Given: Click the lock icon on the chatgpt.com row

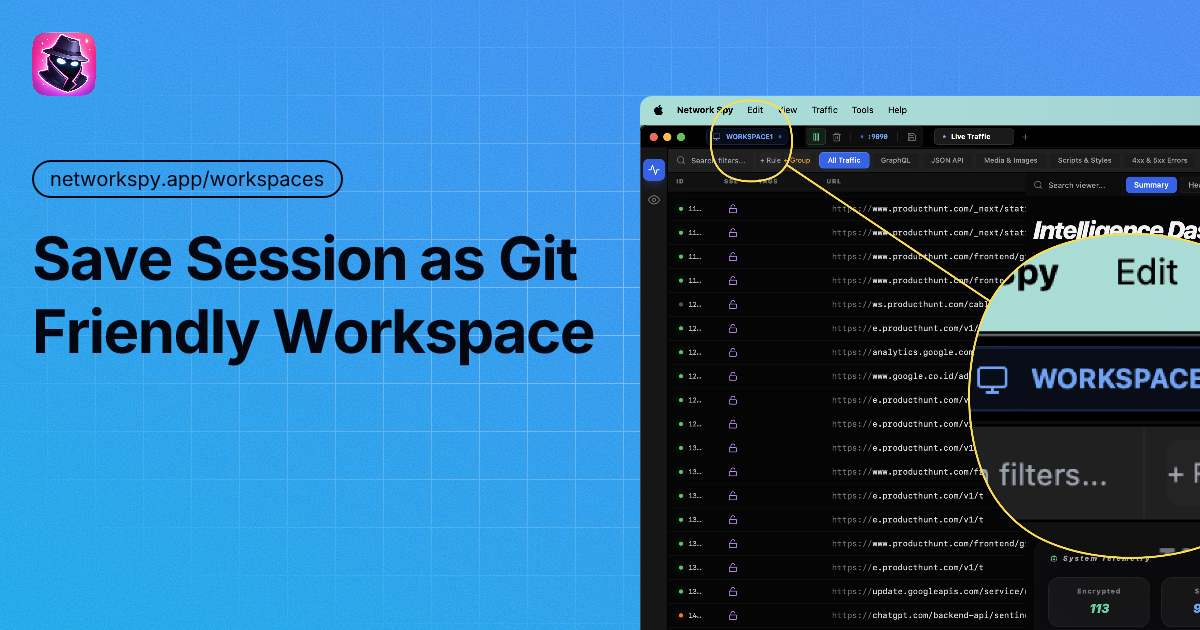Looking at the screenshot, I should (732, 616).
